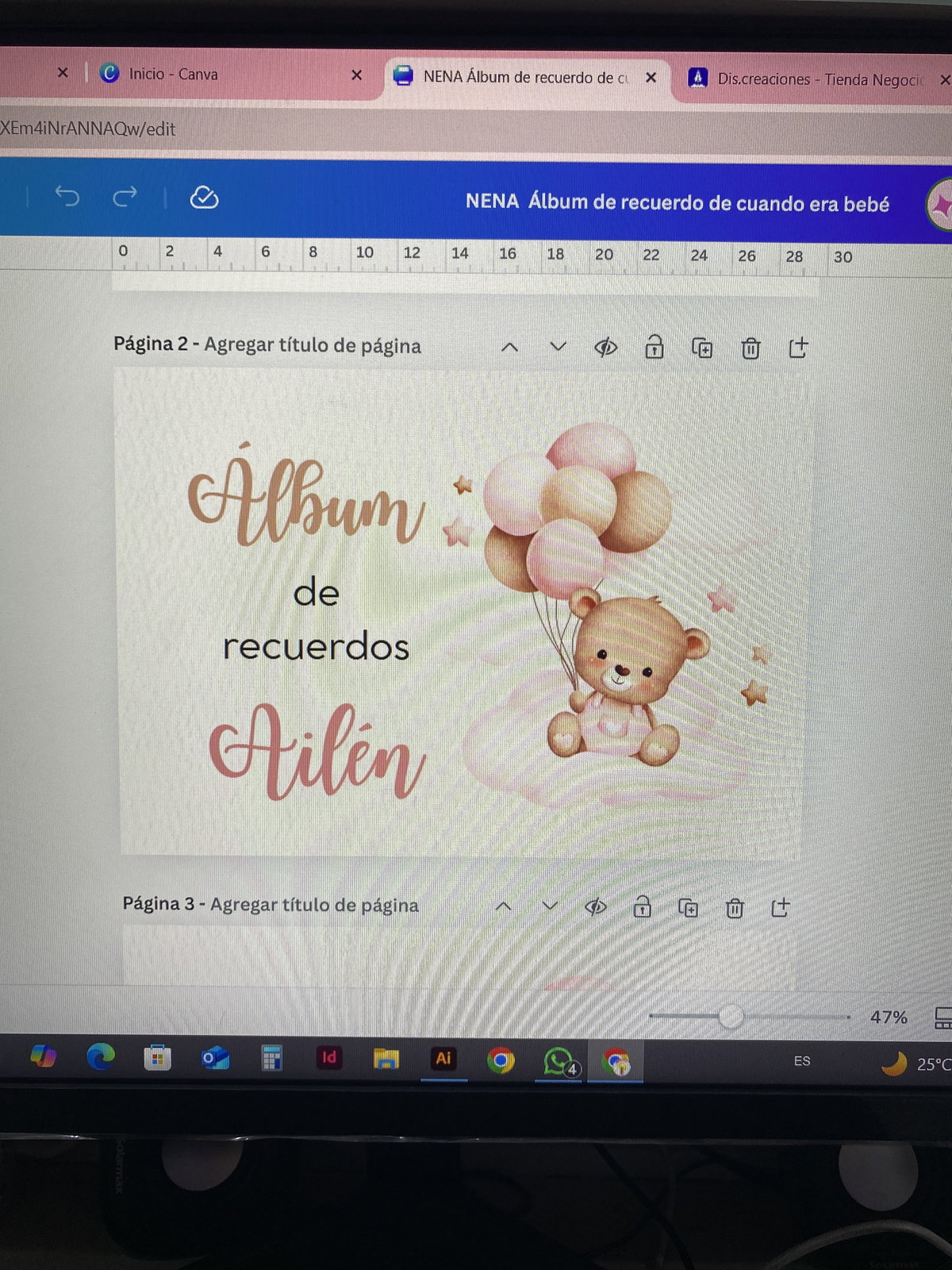Switch to the Inicio - Canva tab

(x=173, y=74)
